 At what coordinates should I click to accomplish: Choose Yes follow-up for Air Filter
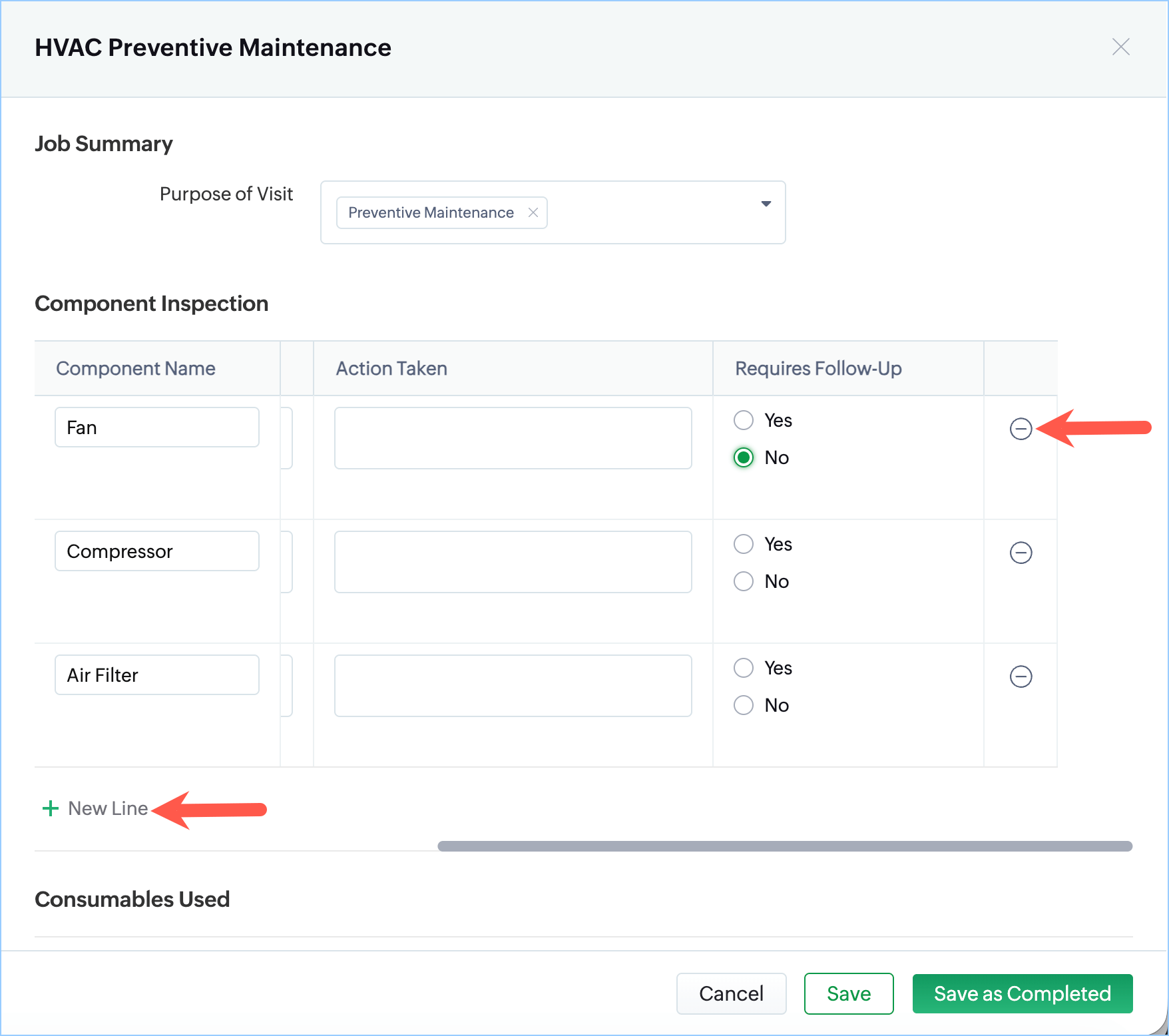pos(744,668)
